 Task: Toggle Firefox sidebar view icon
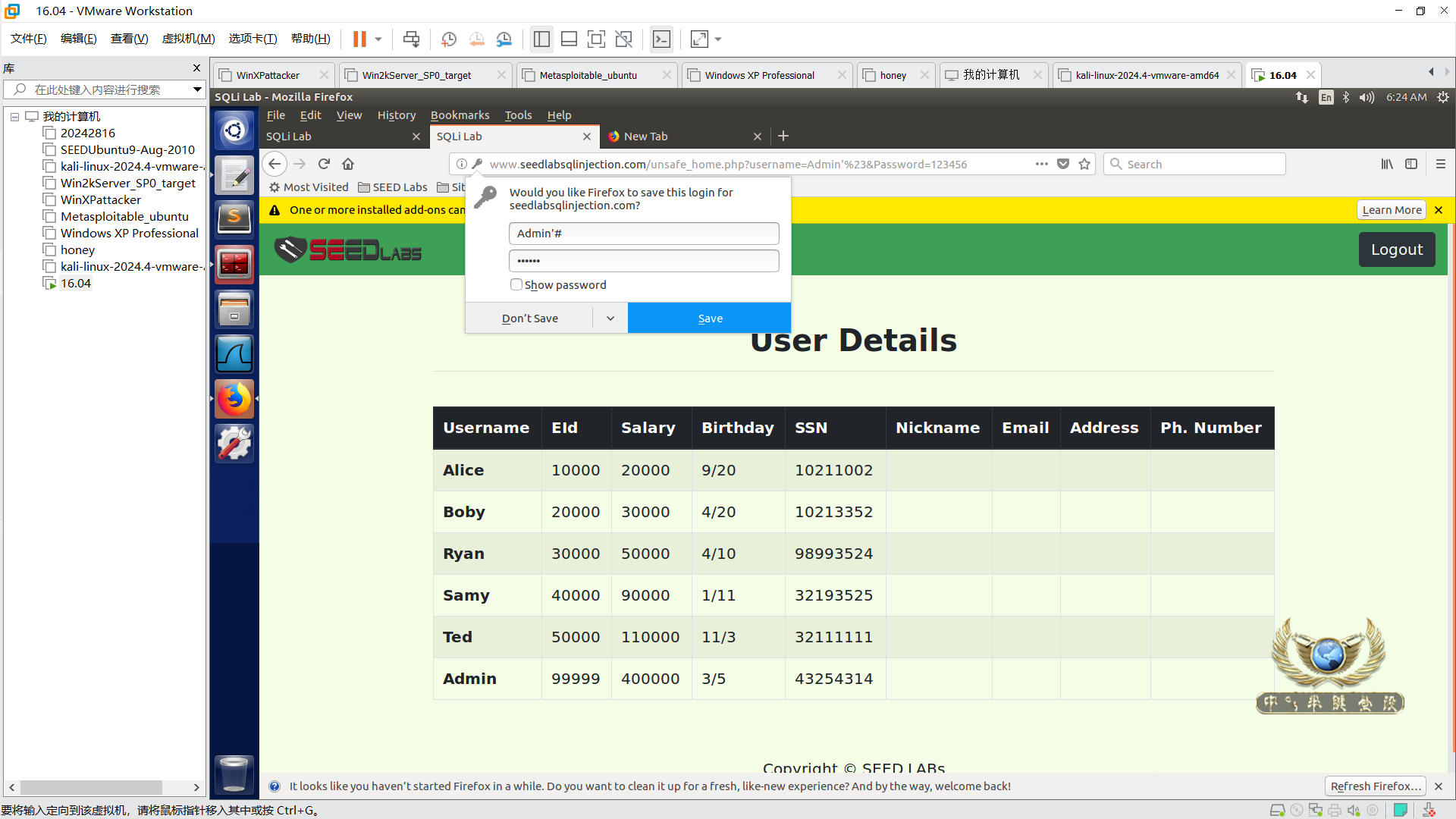[1411, 164]
